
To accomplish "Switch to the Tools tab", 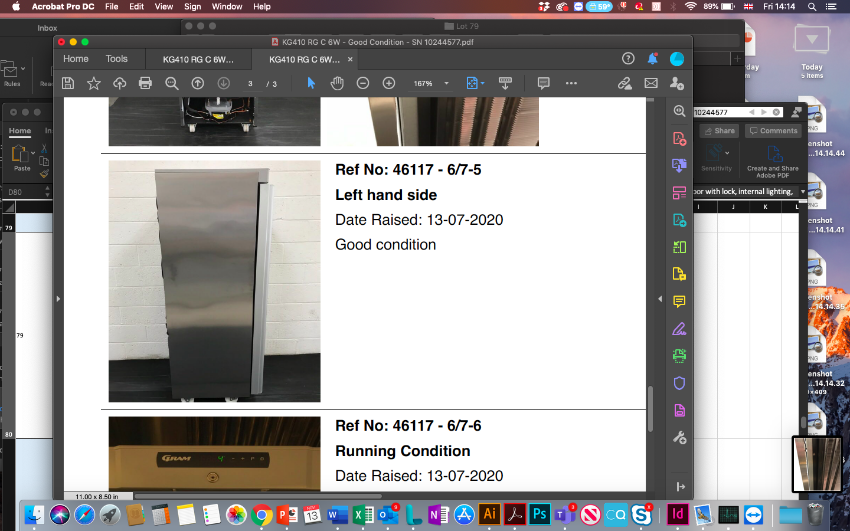I will pos(117,59).
